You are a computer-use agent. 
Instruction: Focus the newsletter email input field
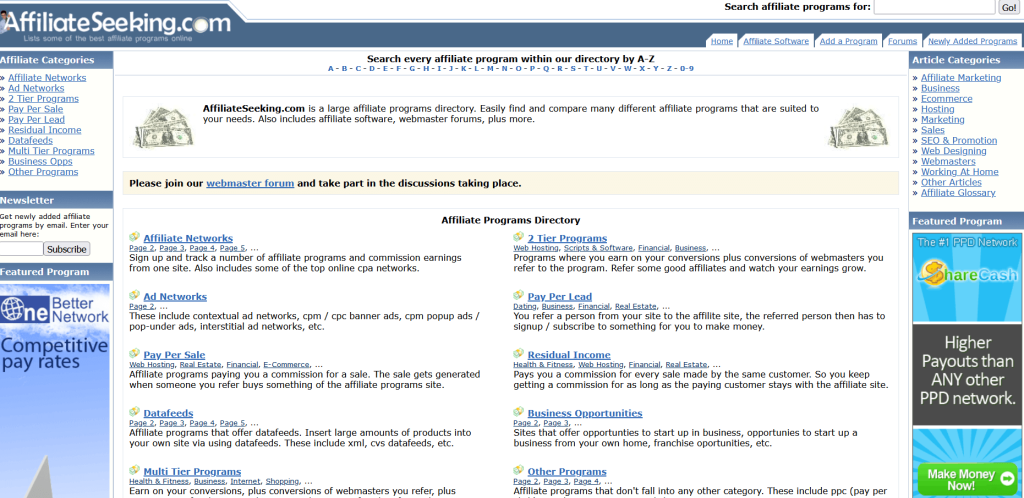point(21,249)
